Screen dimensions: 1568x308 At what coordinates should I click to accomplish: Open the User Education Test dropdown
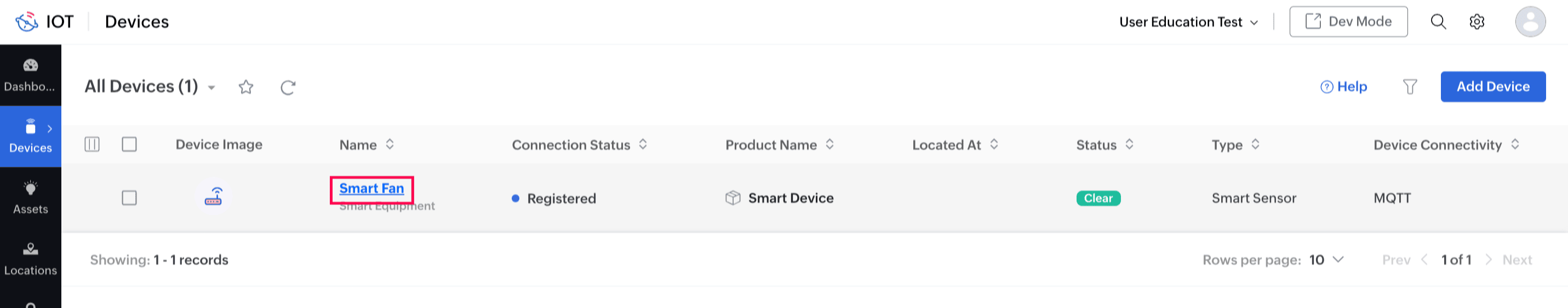tap(1188, 22)
